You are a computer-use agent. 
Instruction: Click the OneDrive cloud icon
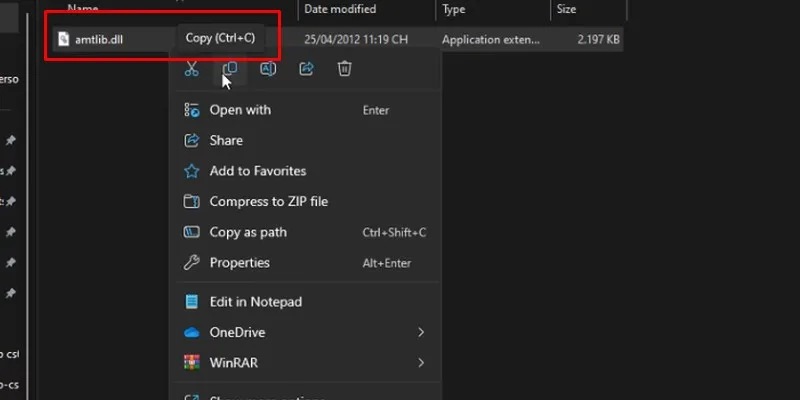[191, 332]
